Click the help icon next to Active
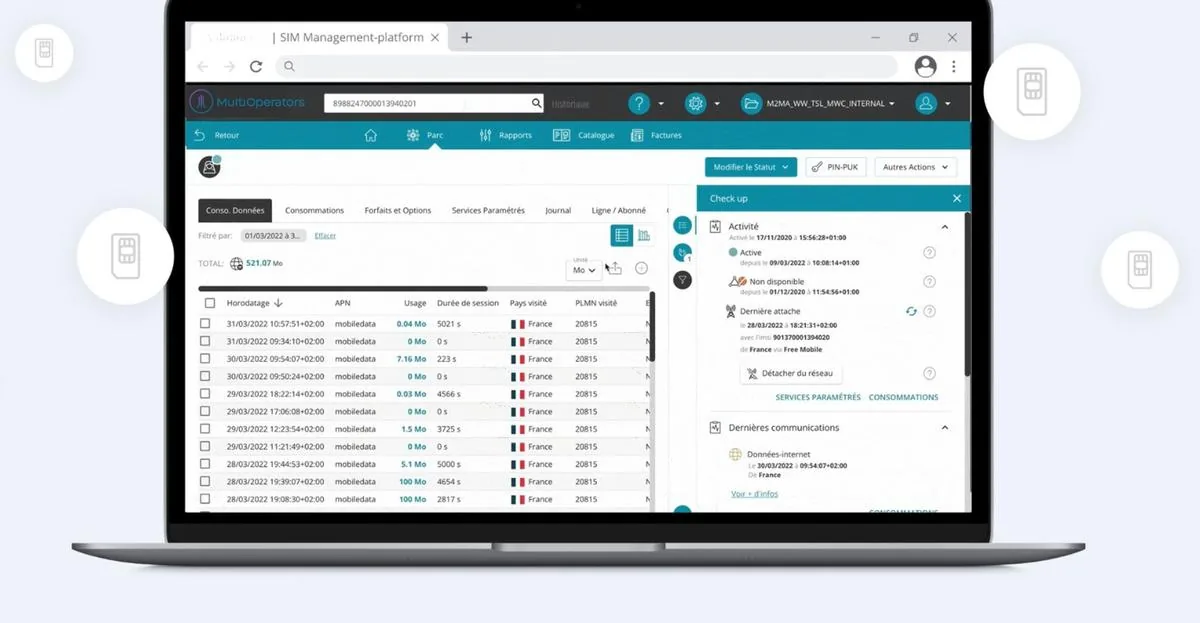This screenshot has height=623, width=1200. point(929,253)
